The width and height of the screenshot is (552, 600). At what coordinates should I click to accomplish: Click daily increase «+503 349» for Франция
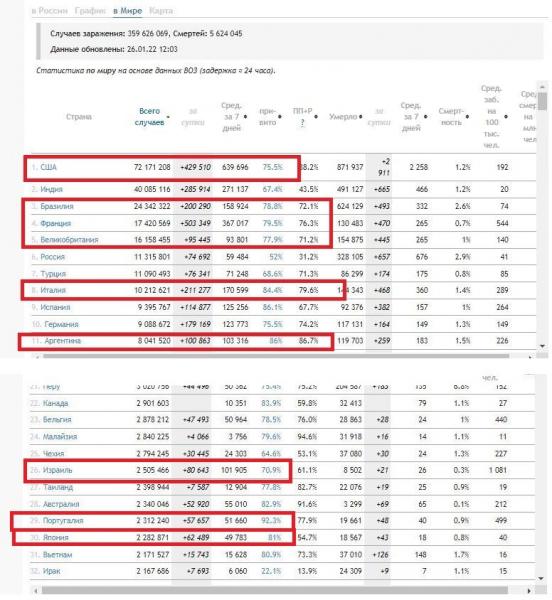click(x=195, y=223)
